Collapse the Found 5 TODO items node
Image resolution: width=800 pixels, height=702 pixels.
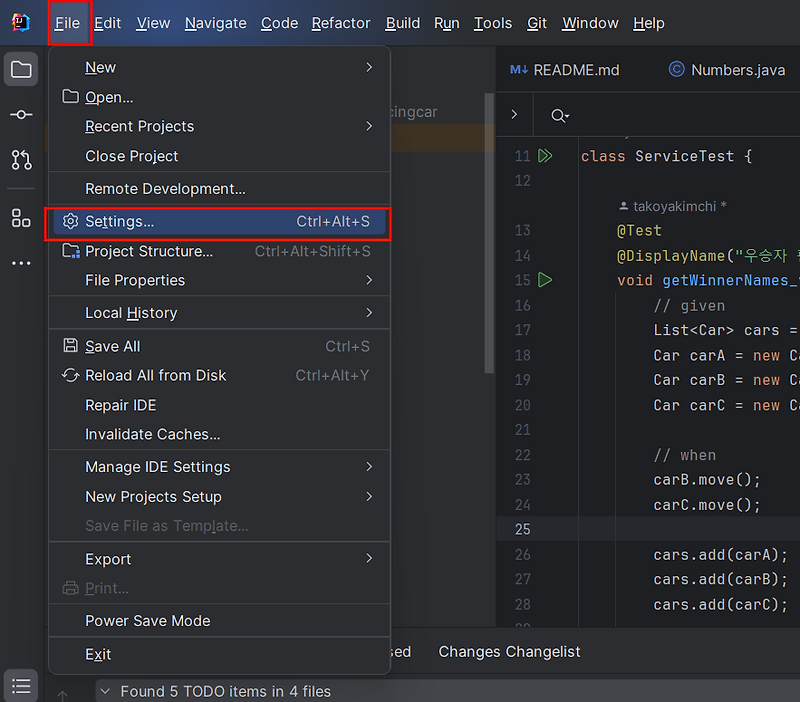pos(105,691)
